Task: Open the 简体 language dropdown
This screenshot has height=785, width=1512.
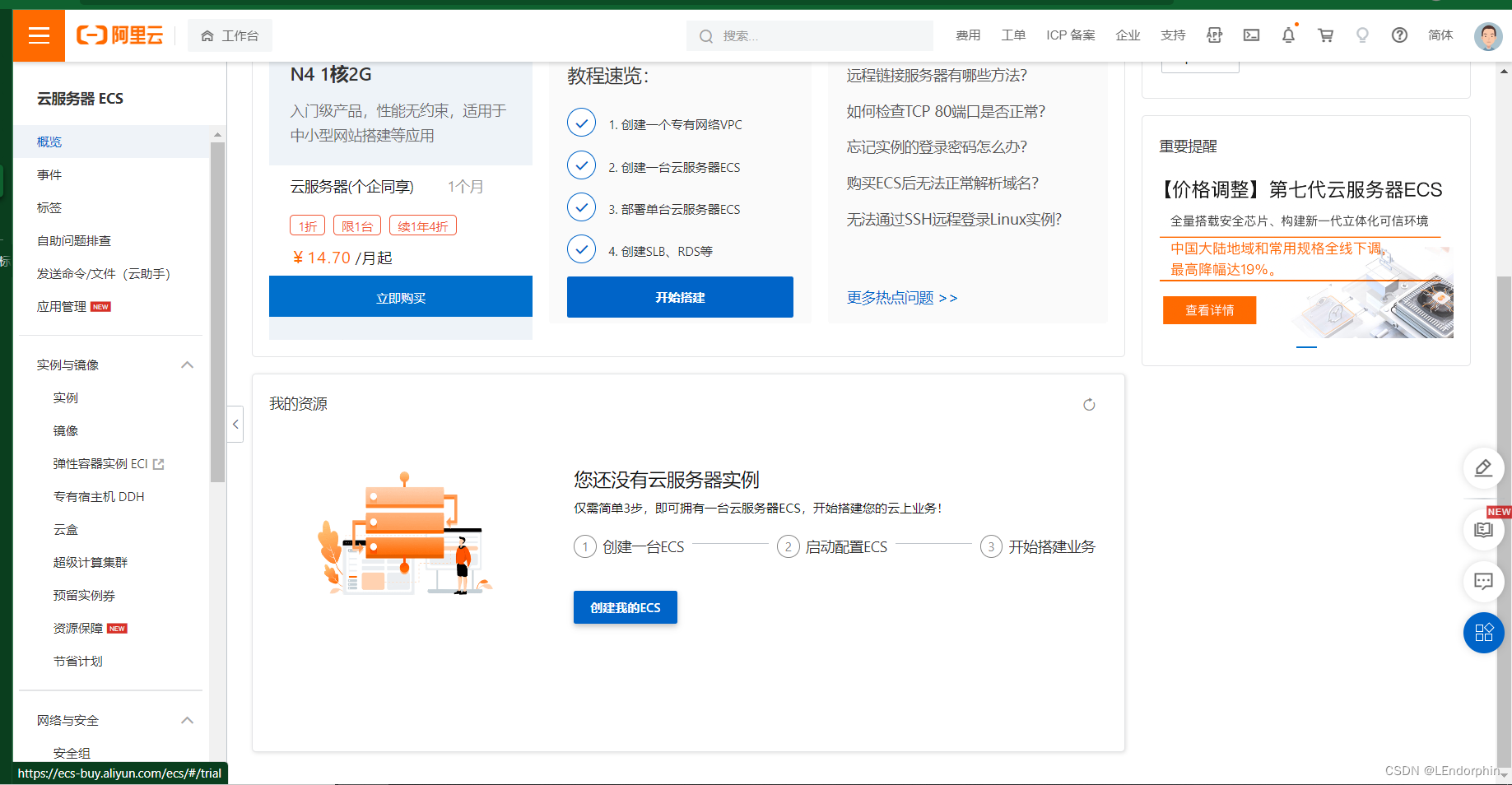Action: [x=1440, y=35]
